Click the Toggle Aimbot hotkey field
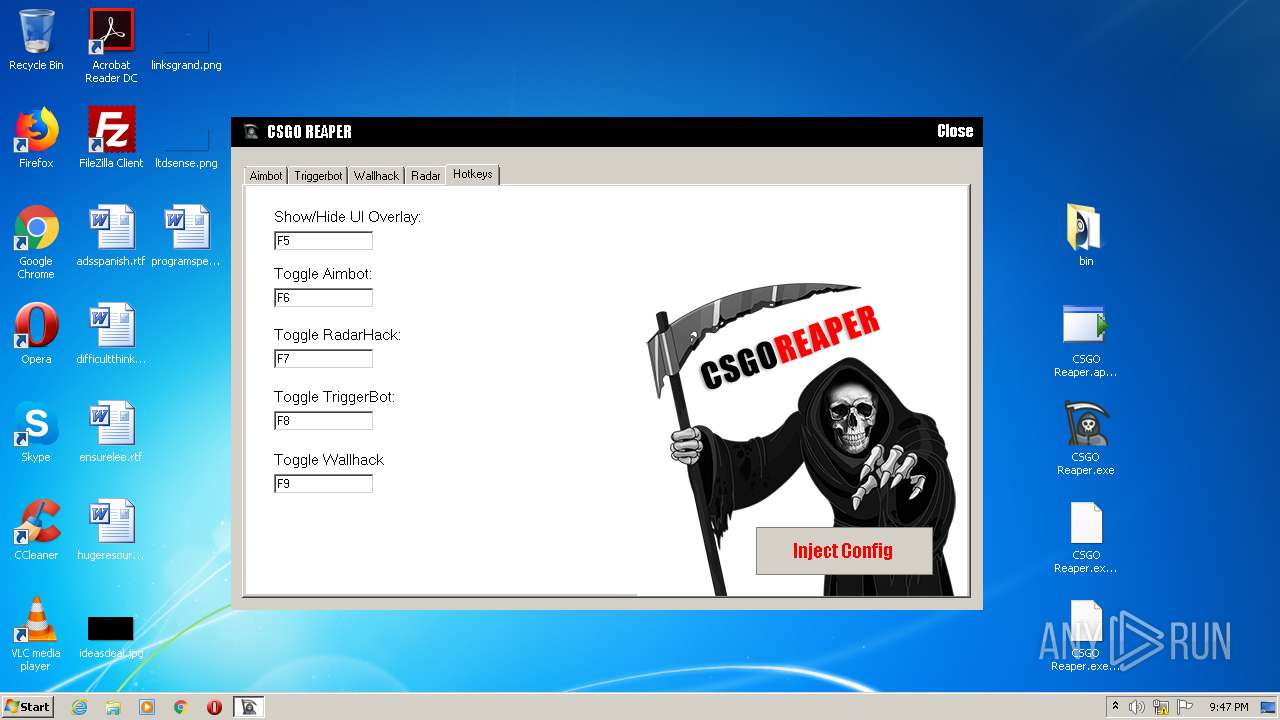 323,297
